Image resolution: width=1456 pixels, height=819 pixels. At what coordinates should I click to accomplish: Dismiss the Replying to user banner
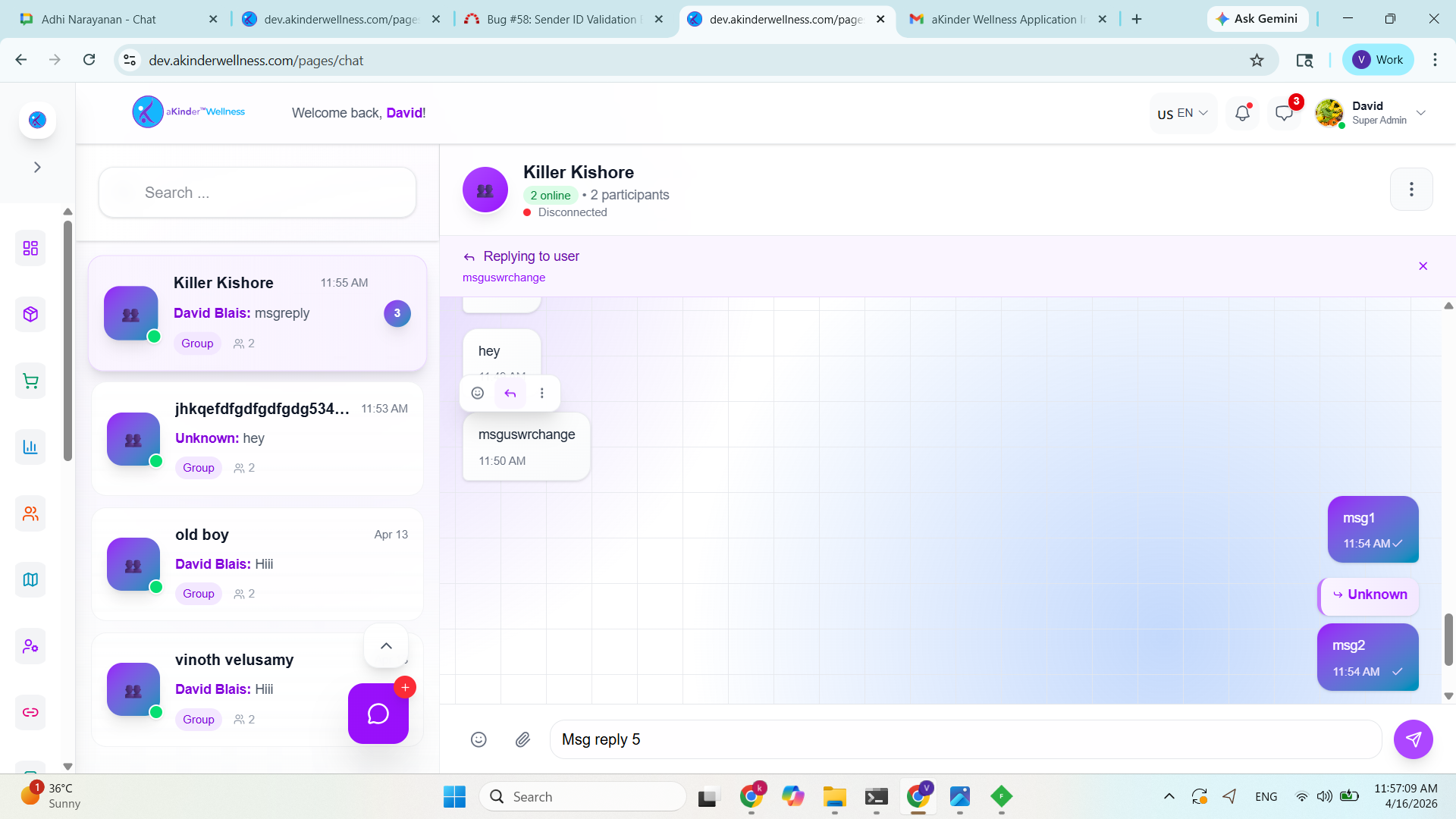pyautogui.click(x=1423, y=266)
